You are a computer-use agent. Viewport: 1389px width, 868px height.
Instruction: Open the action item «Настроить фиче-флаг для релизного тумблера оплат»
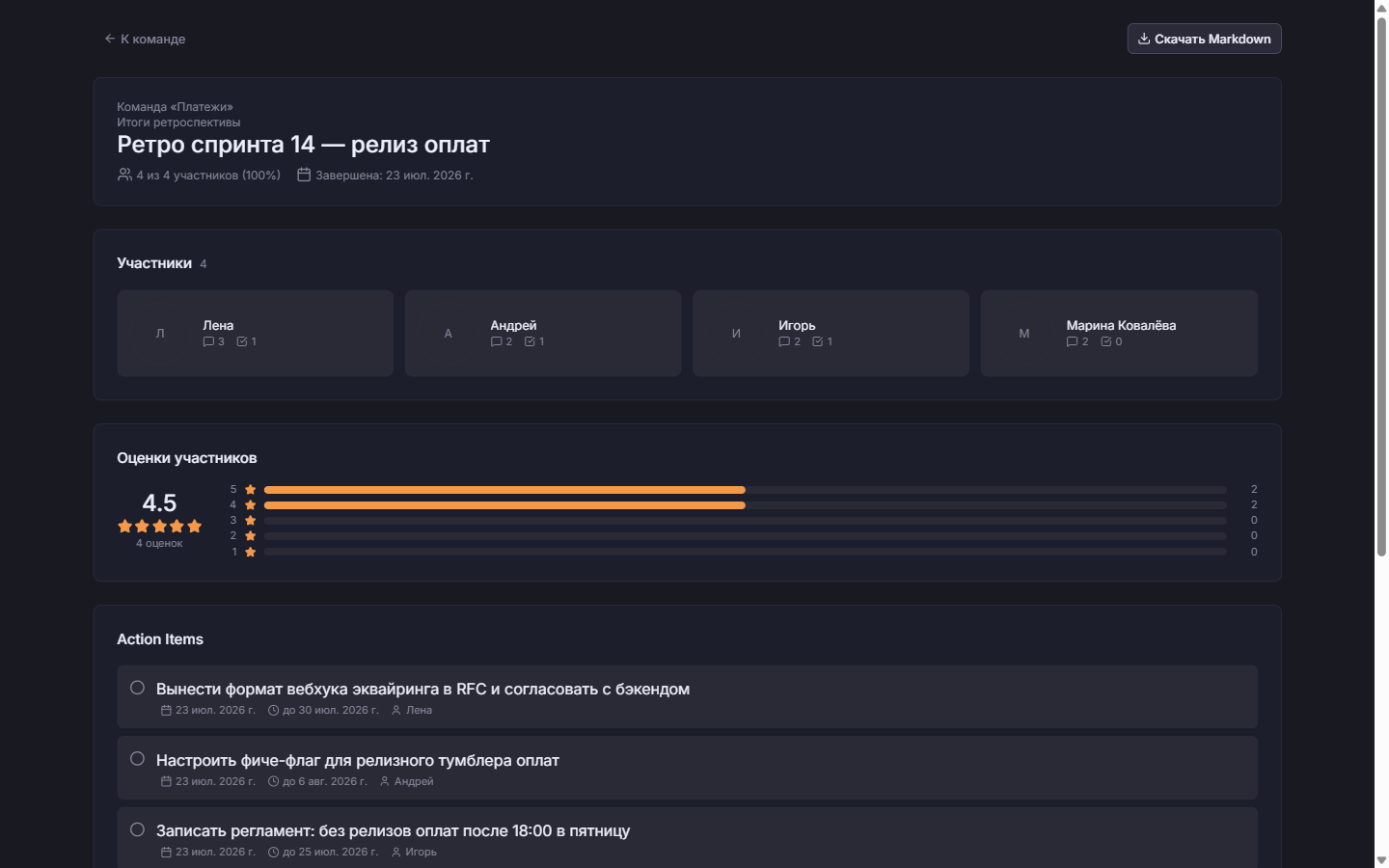(358, 761)
